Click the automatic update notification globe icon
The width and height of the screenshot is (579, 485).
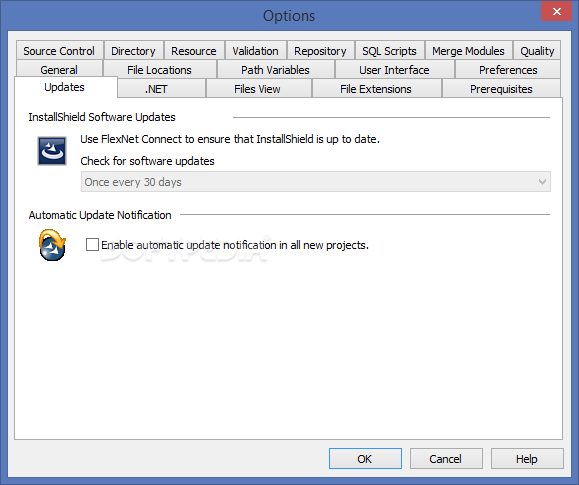[x=52, y=245]
